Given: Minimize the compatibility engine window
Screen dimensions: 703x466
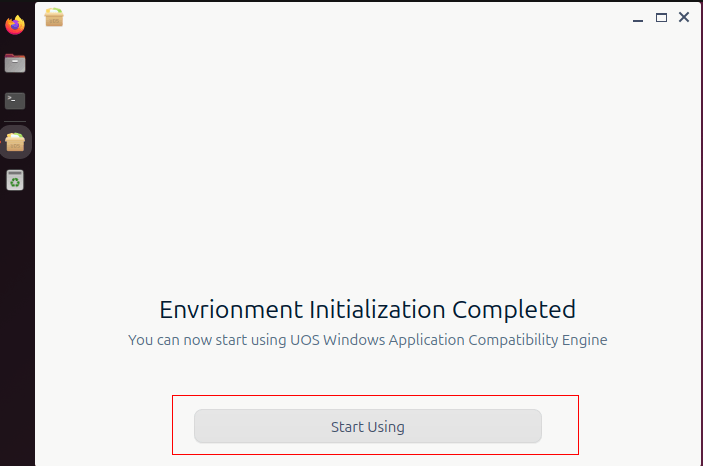Looking at the screenshot, I should [638, 18].
